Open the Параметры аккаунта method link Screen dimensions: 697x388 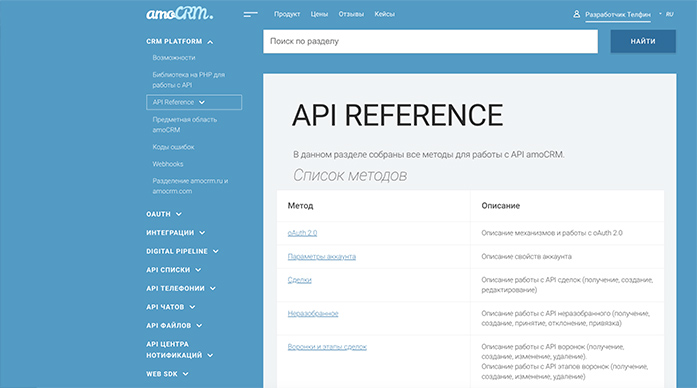[x=322, y=256]
